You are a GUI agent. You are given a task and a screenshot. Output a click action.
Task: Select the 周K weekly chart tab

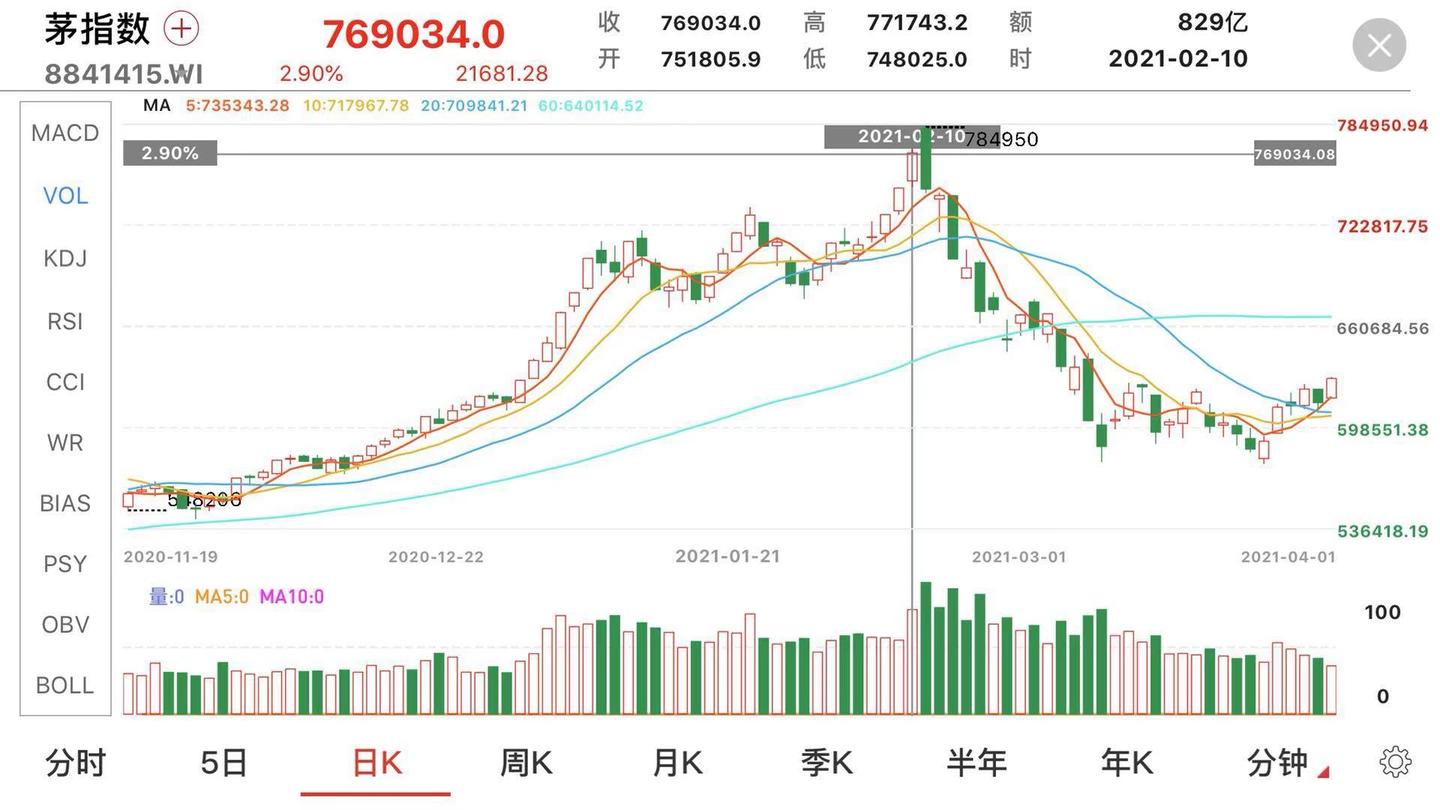(x=526, y=763)
